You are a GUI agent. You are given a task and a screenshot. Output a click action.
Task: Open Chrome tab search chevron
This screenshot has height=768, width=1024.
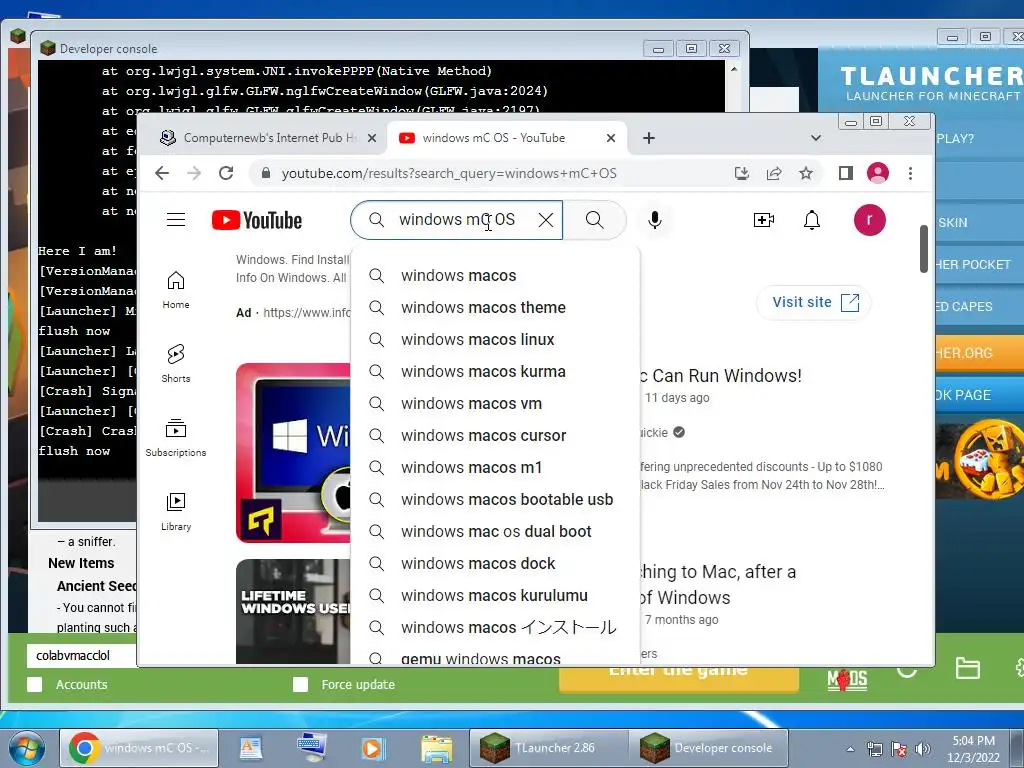click(x=816, y=138)
